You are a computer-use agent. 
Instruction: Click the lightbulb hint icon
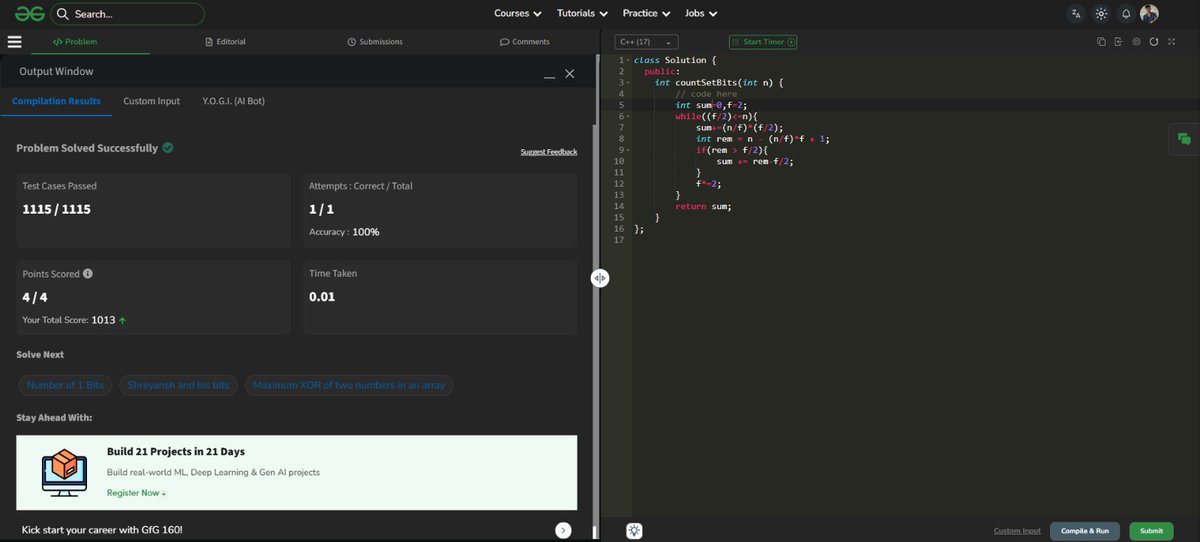tap(634, 531)
